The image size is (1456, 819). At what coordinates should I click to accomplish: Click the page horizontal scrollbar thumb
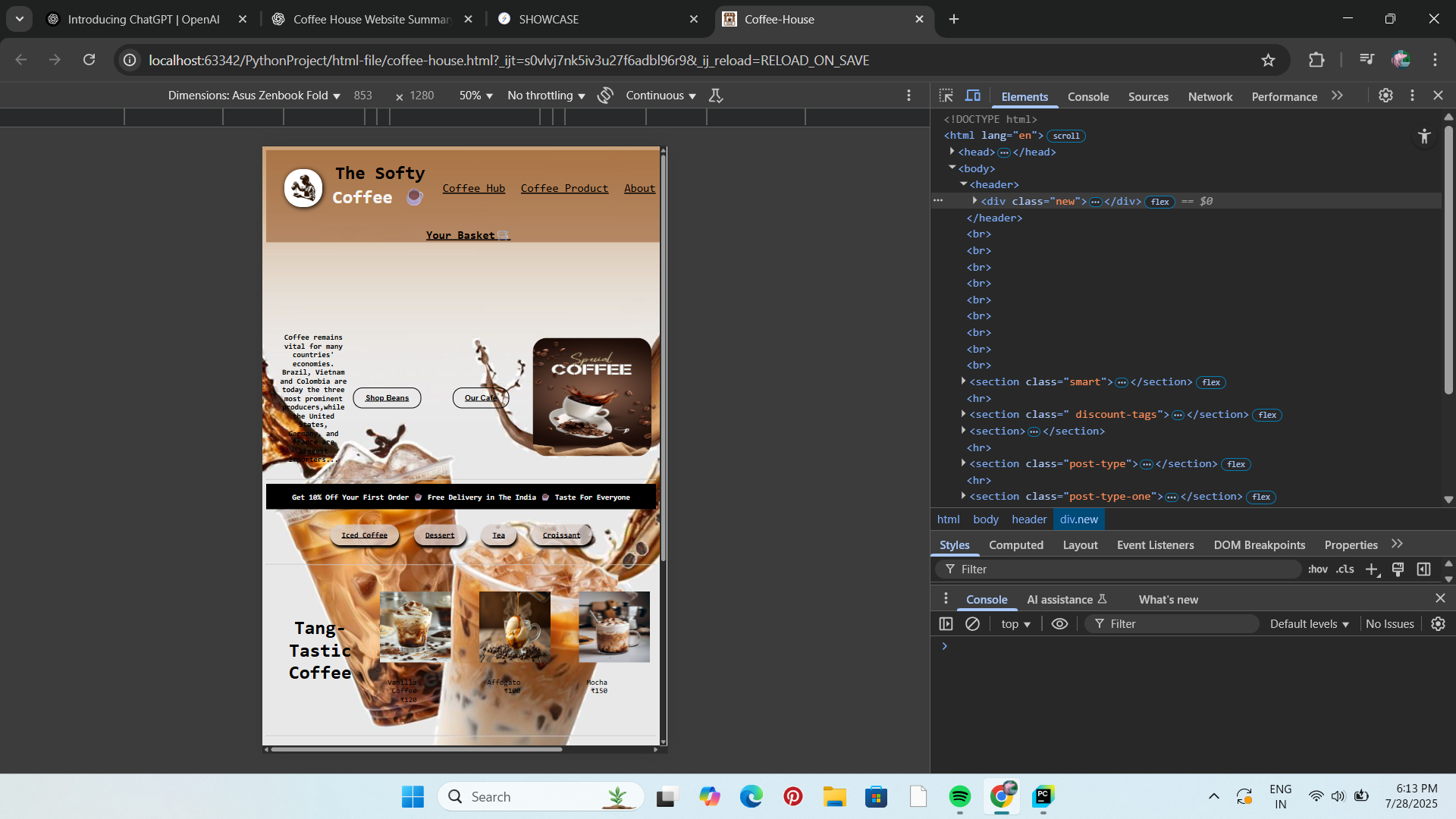(x=416, y=749)
